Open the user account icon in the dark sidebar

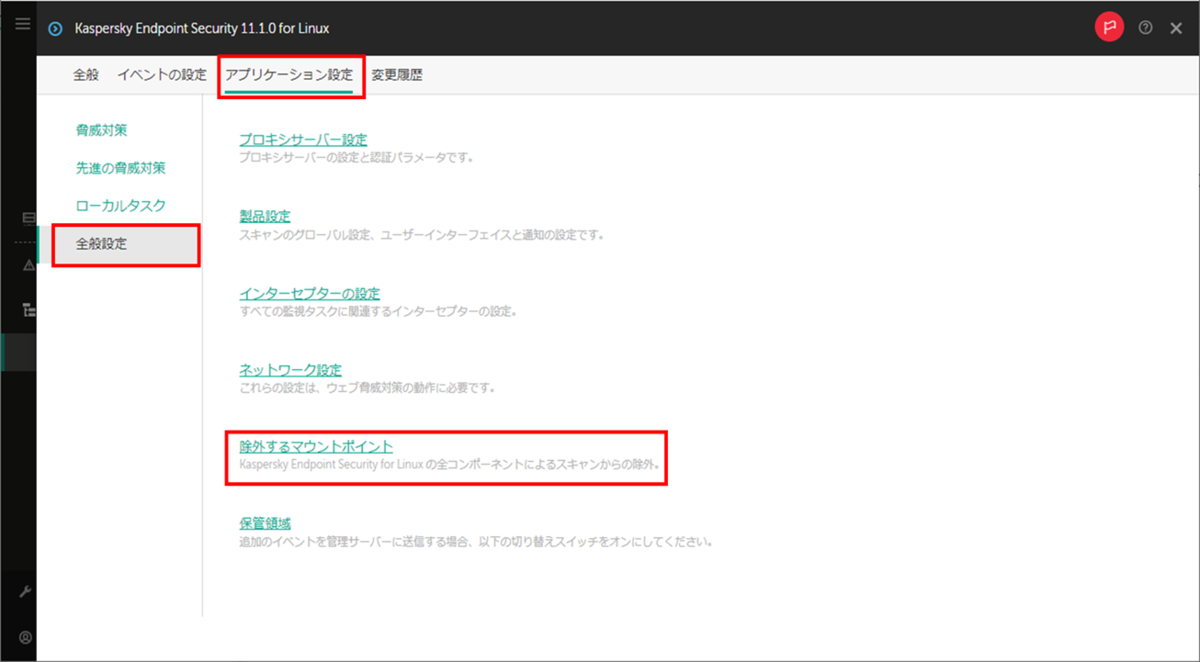(x=26, y=636)
